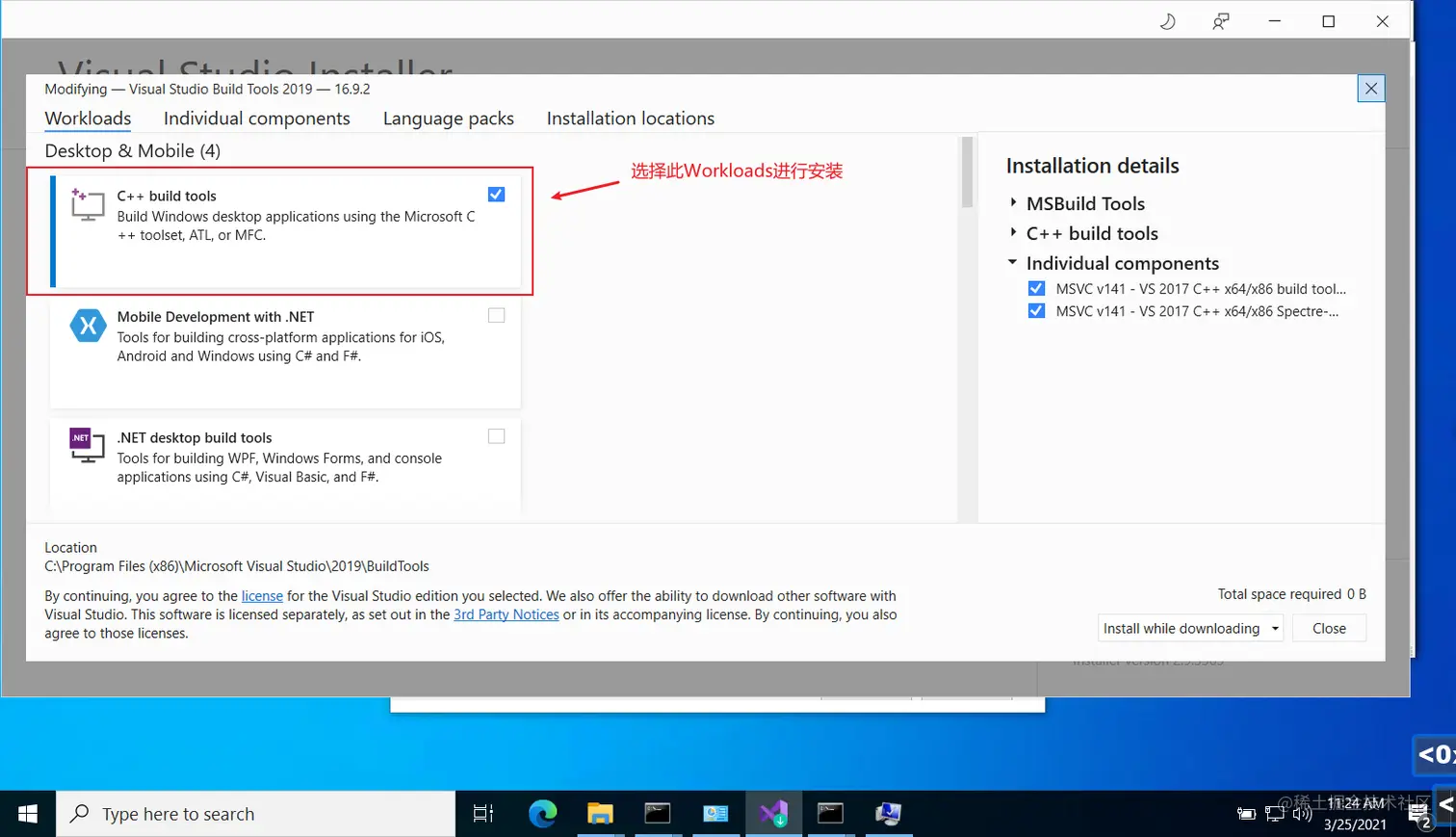Open the rightmost taskbar app icon

(888, 814)
